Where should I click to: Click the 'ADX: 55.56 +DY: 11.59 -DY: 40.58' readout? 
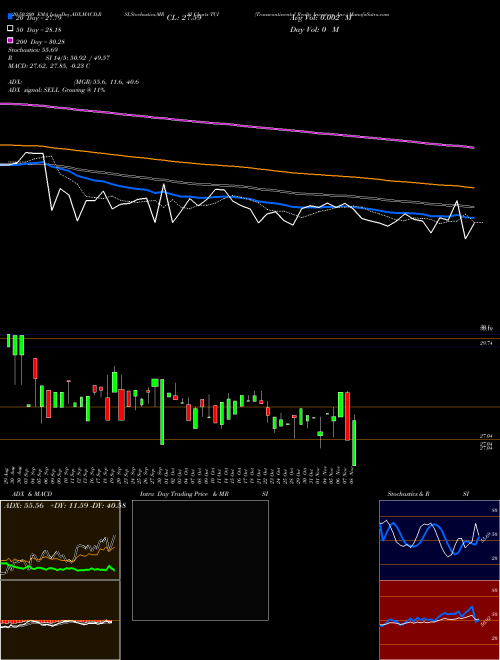pos(64,506)
